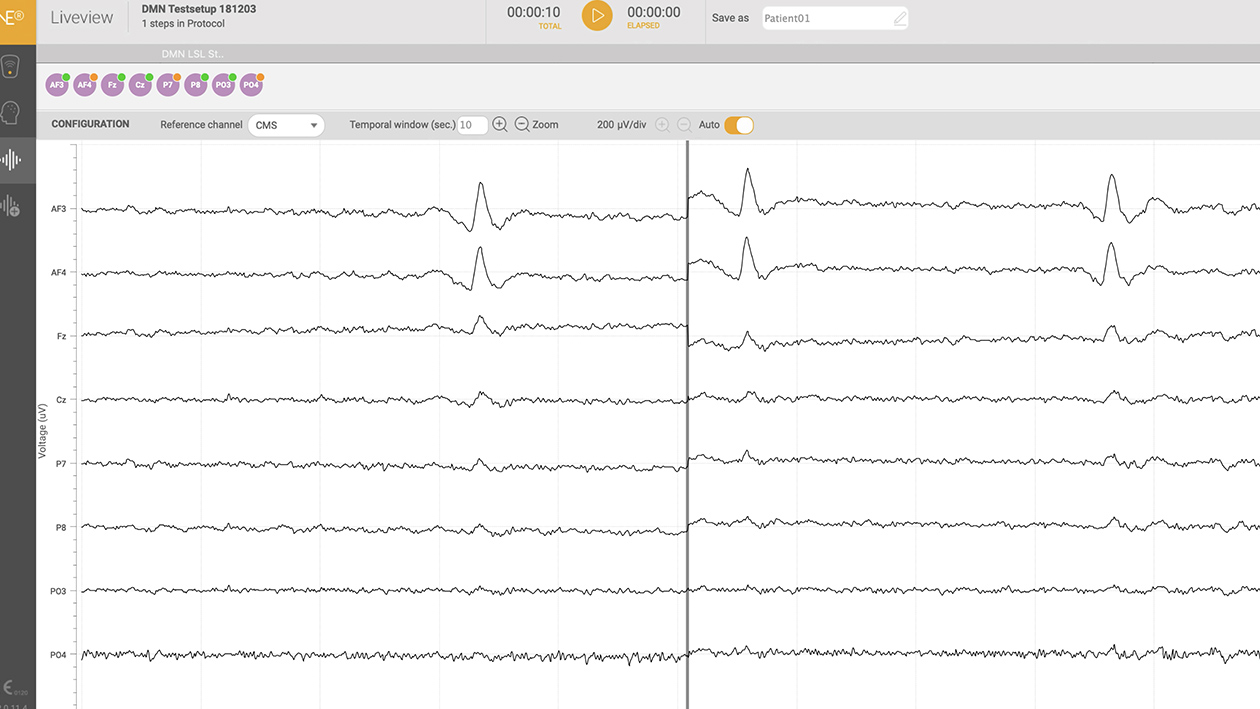Click the Liveview title in header
The width and height of the screenshot is (1260, 709).
(x=82, y=18)
